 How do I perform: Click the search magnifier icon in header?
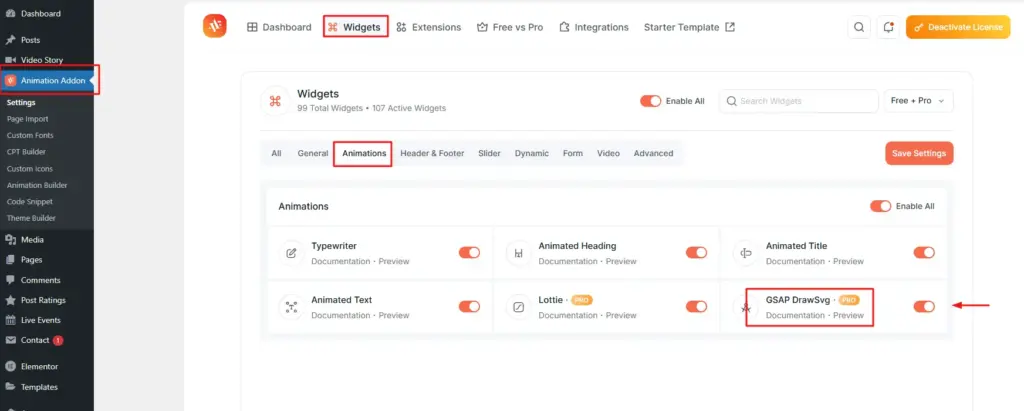click(x=859, y=27)
